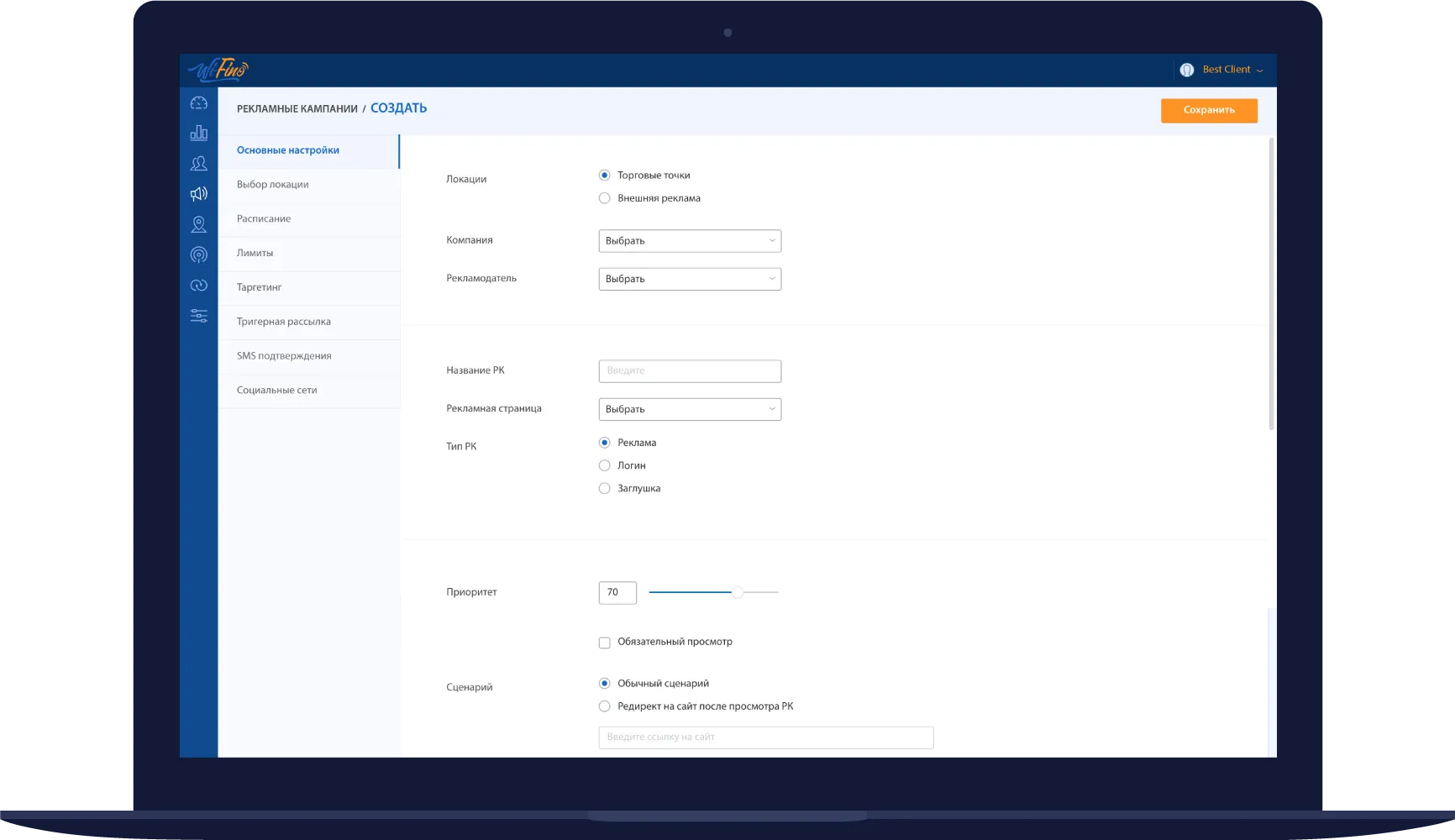
Task: Switch to SMS подтверждения tab
Action: pyautogui.click(x=308, y=357)
